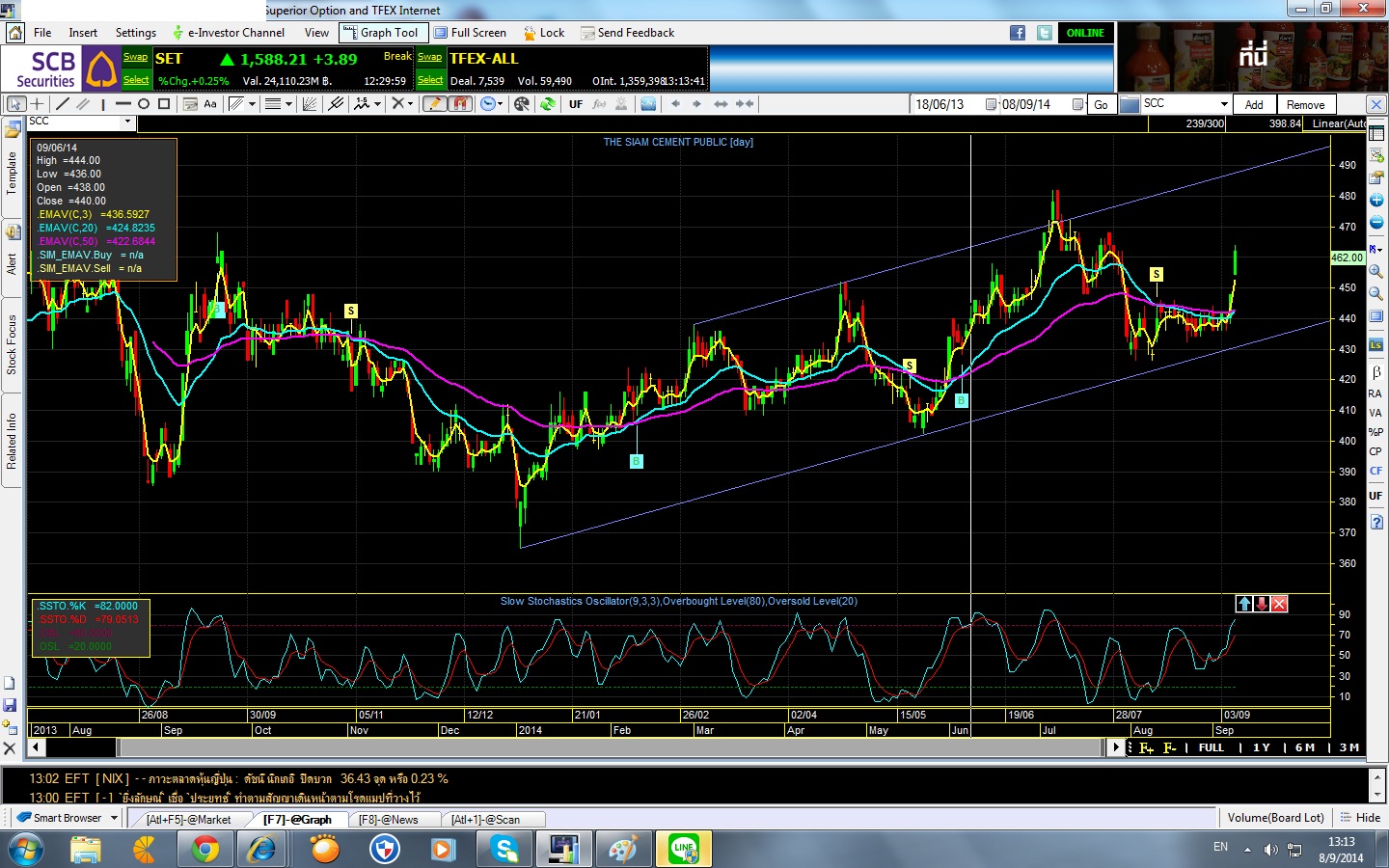The image size is (1389, 868).
Task: Open the e-Investor Channel link
Action: [228, 33]
